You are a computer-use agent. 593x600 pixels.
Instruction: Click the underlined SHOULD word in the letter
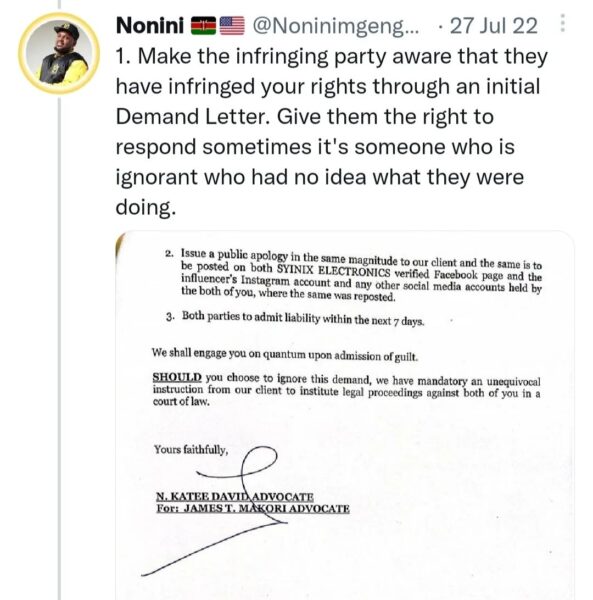point(177,377)
